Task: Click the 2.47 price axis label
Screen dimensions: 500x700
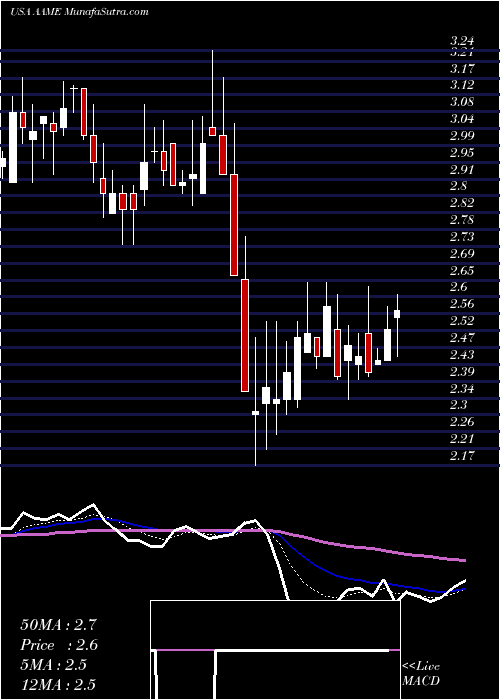Action: coord(462,338)
